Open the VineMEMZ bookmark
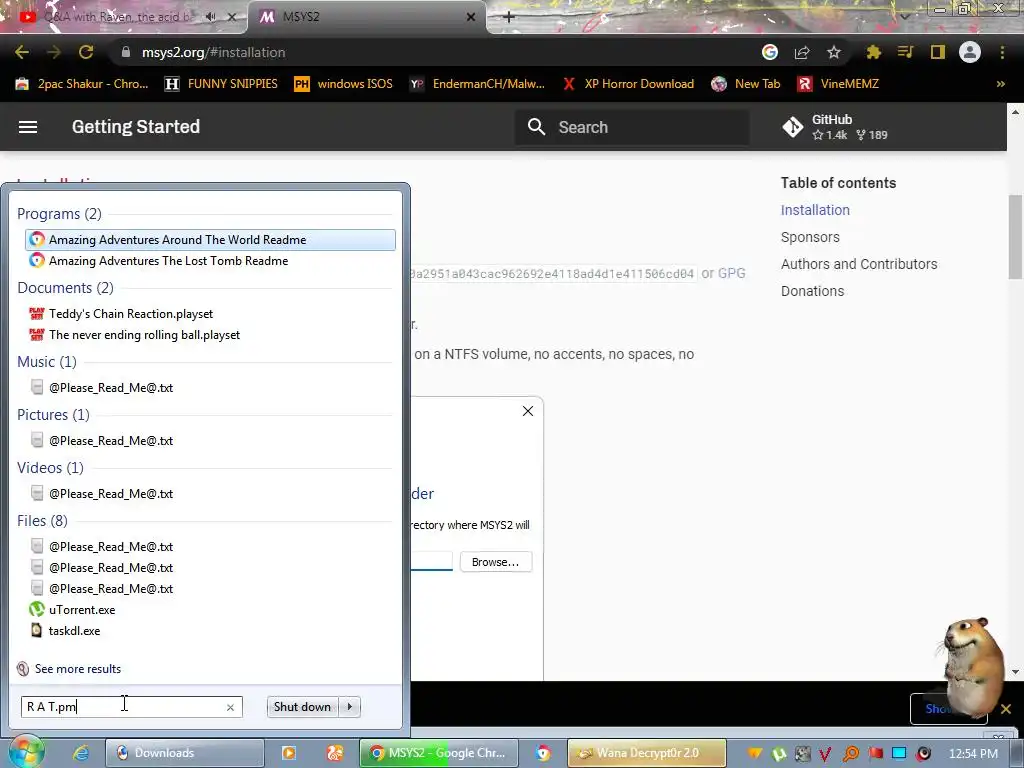 tap(839, 84)
